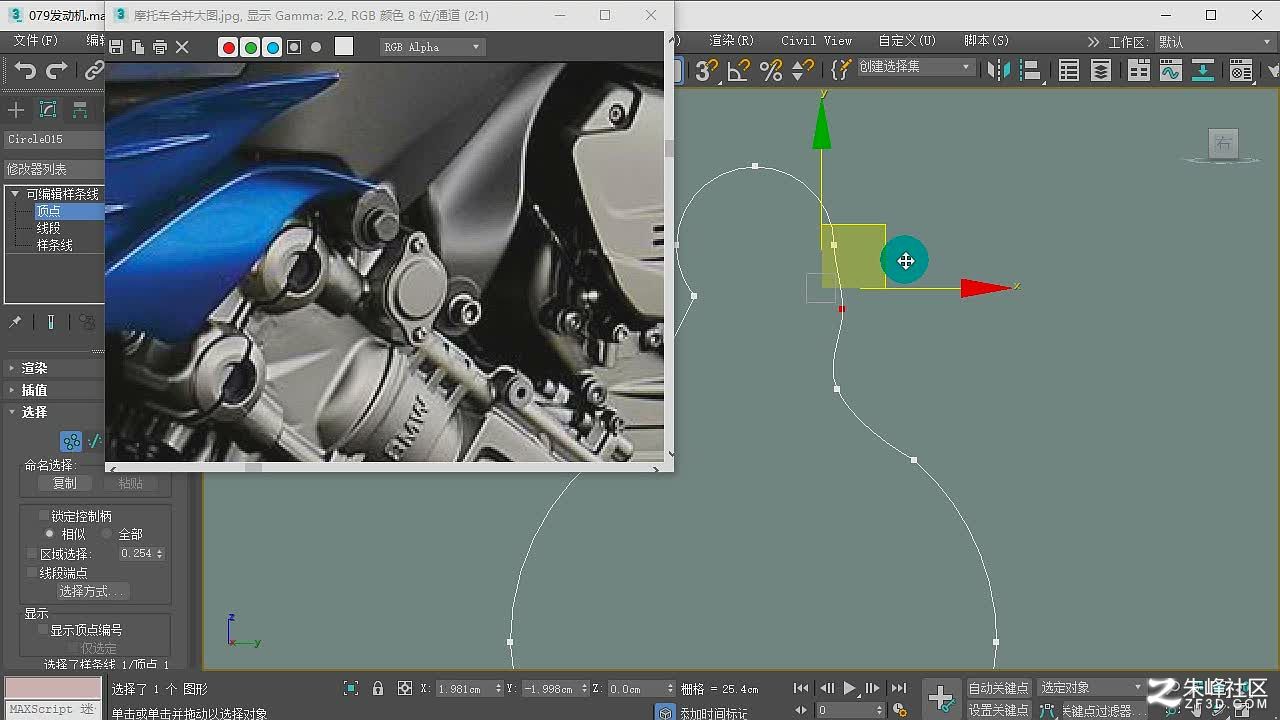Image resolution: width=1280 pixels, height=720 pixels.
Task: Toggle monochrome display in the image viewer
Action: [x=316, y=47]
